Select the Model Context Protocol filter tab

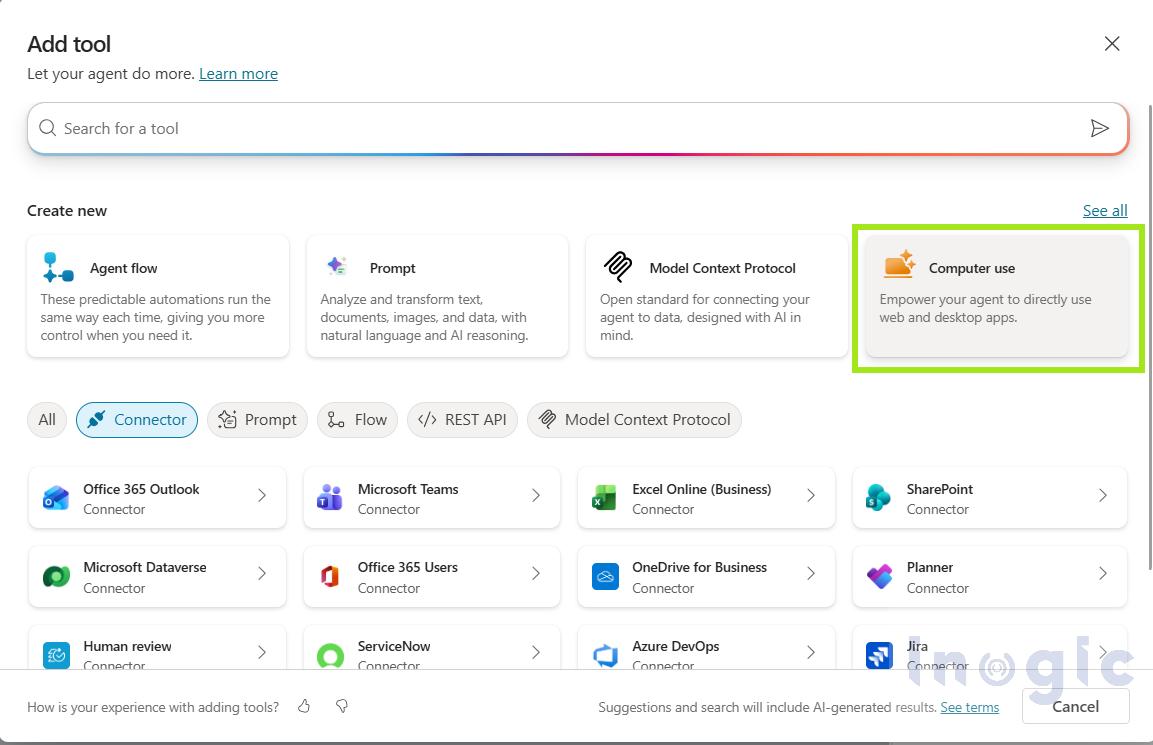click(x=635, y=420)
